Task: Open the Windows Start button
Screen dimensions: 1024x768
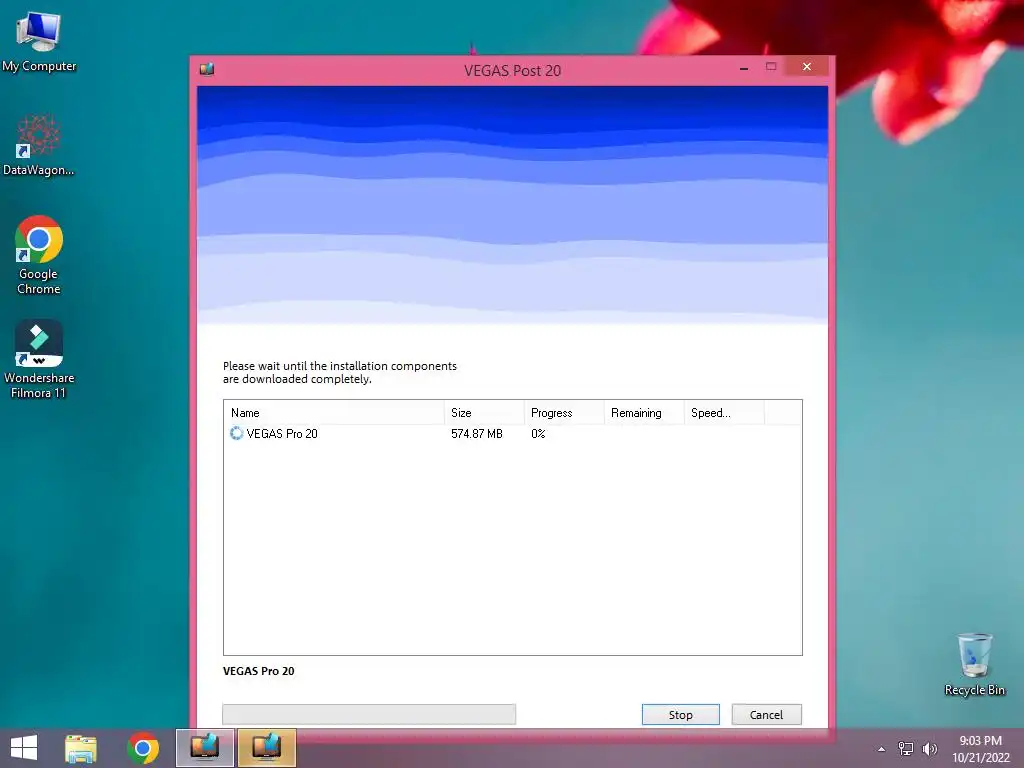Action: 24,748
